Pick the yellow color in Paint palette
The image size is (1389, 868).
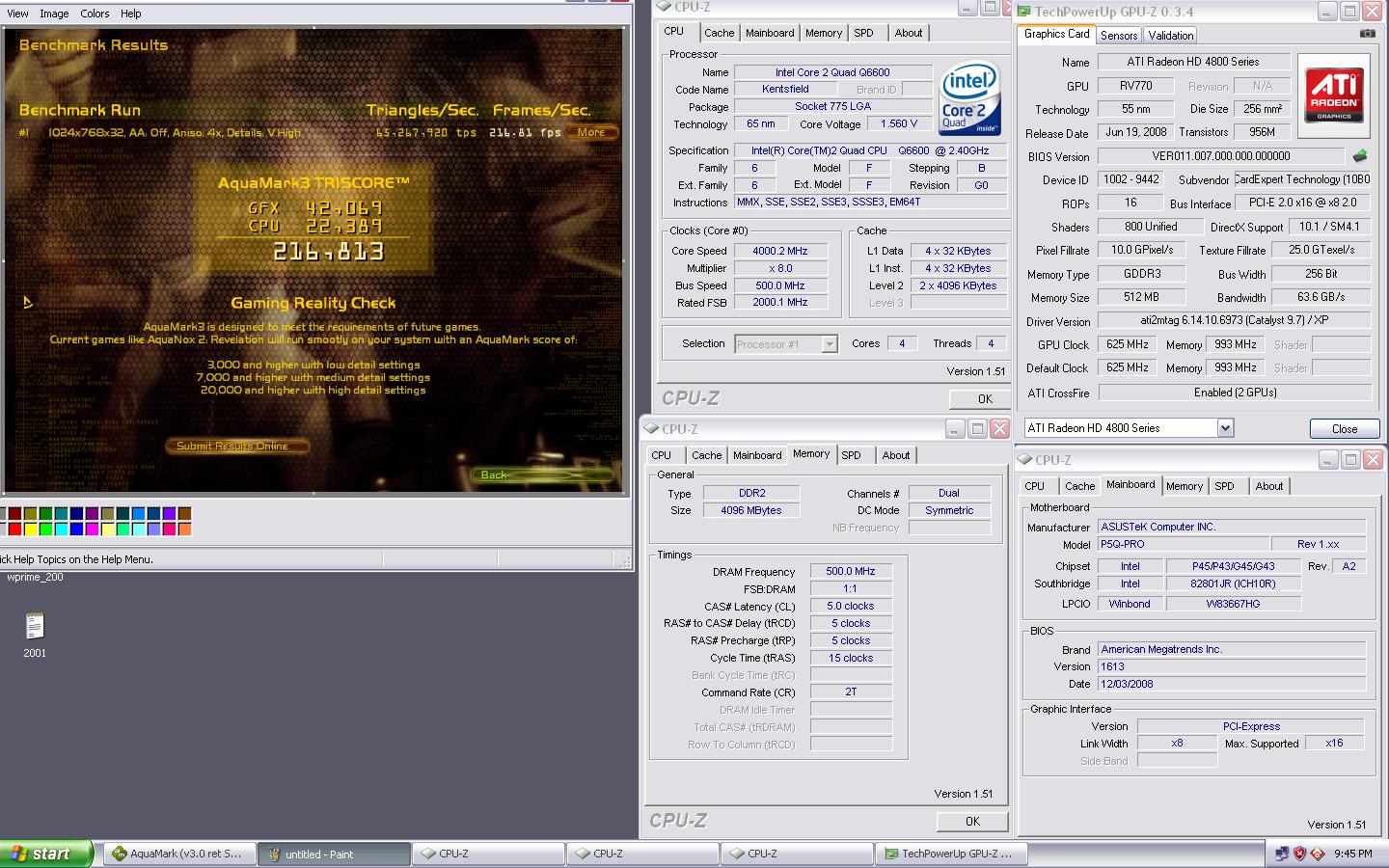click(x=30, y=529)
